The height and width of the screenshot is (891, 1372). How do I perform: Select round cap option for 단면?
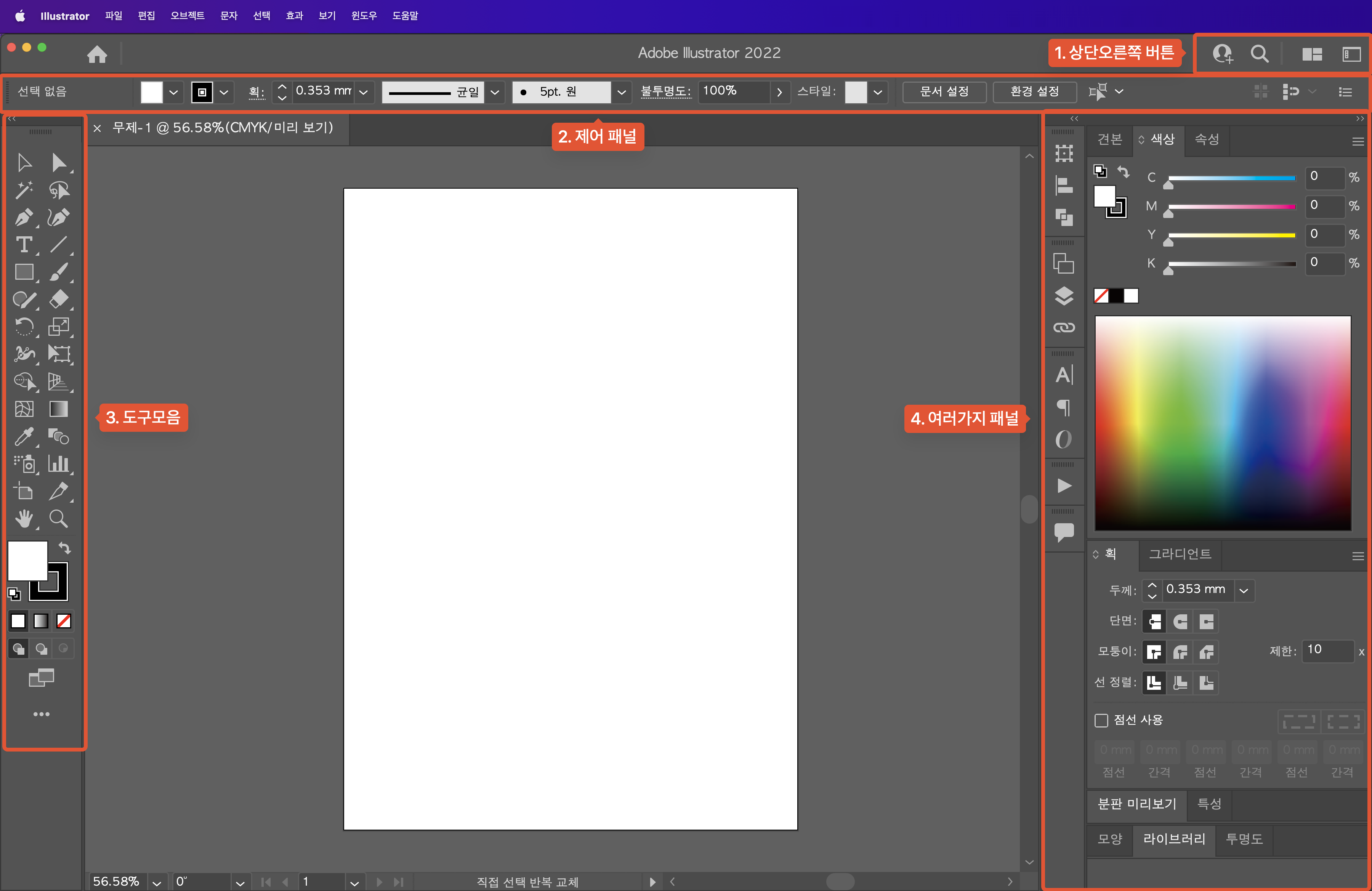pos(1180,621)
